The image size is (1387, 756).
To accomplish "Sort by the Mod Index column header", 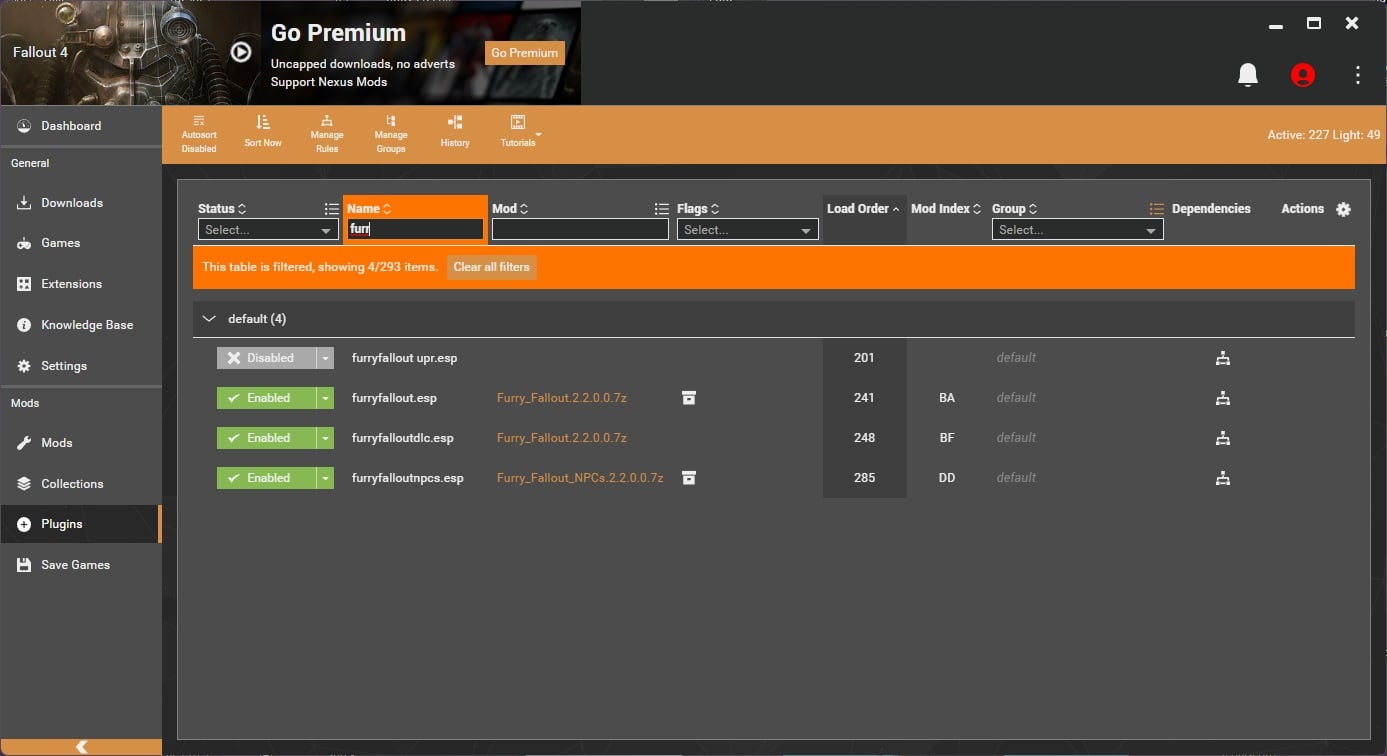I will tap(946, 209).
